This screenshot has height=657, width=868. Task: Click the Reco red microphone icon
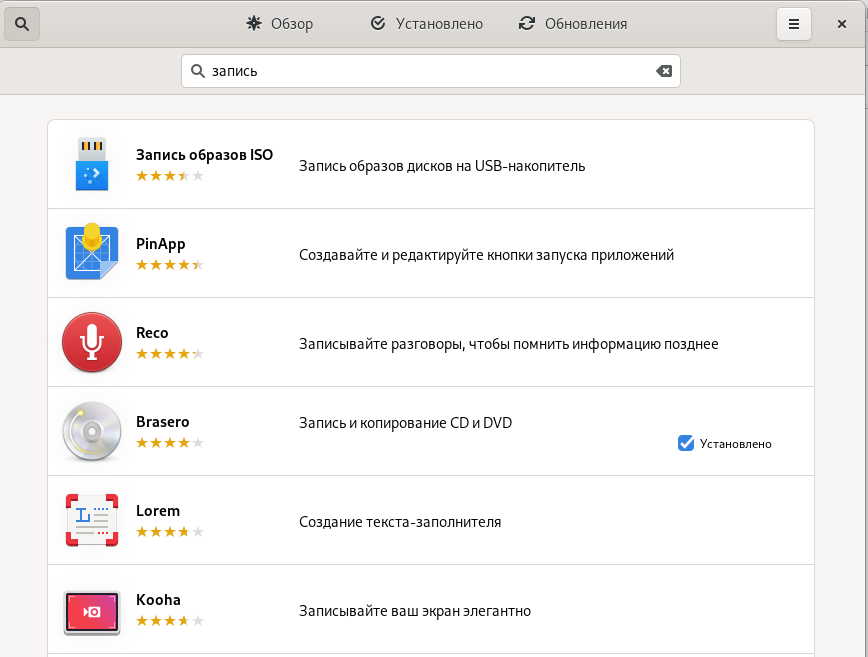[92, 342]
